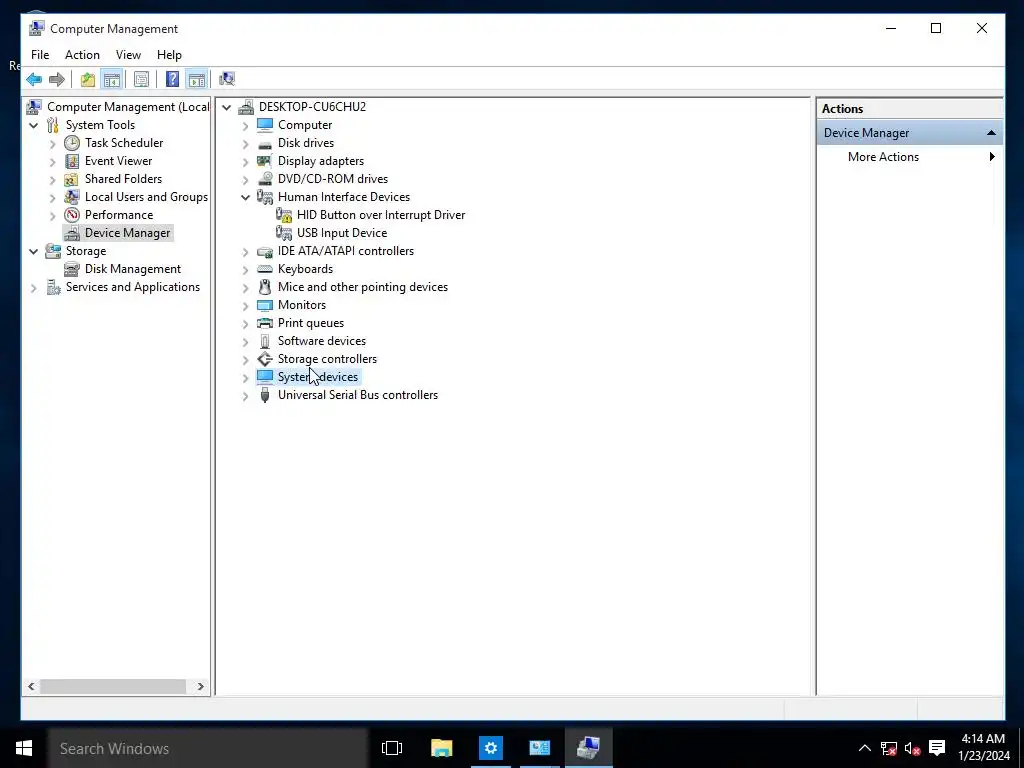
Task: Select Mice and other pointing devices icon
Action: point(264,287)
